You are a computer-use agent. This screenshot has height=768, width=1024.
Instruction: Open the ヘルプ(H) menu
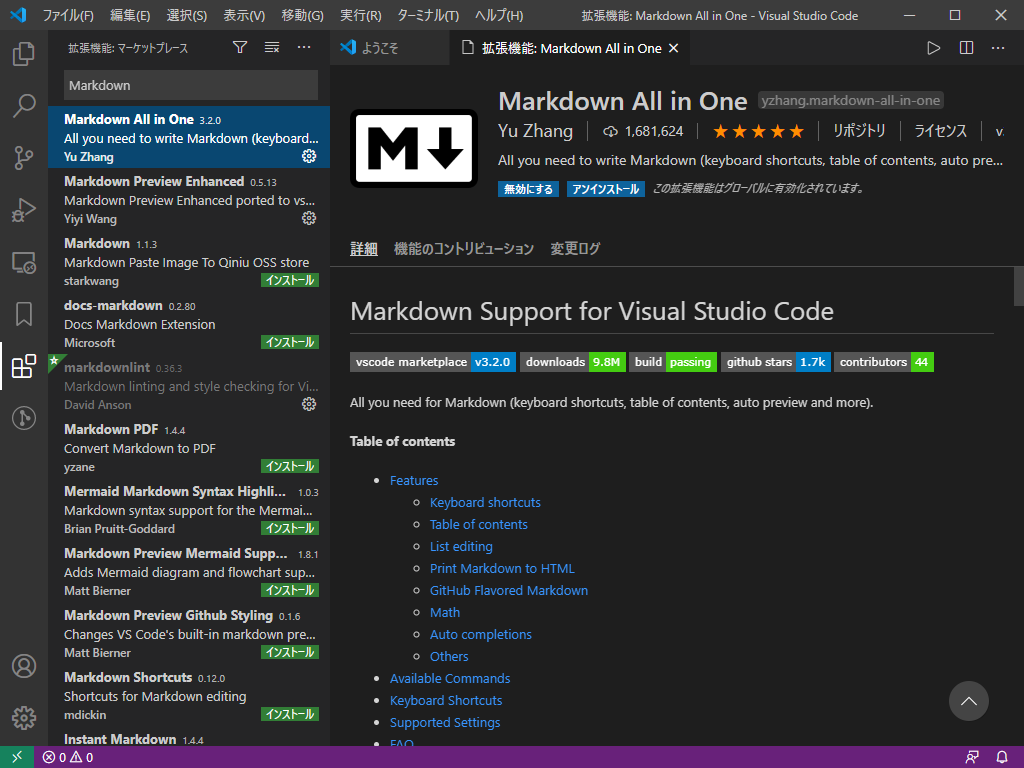(x=499, y=16)
